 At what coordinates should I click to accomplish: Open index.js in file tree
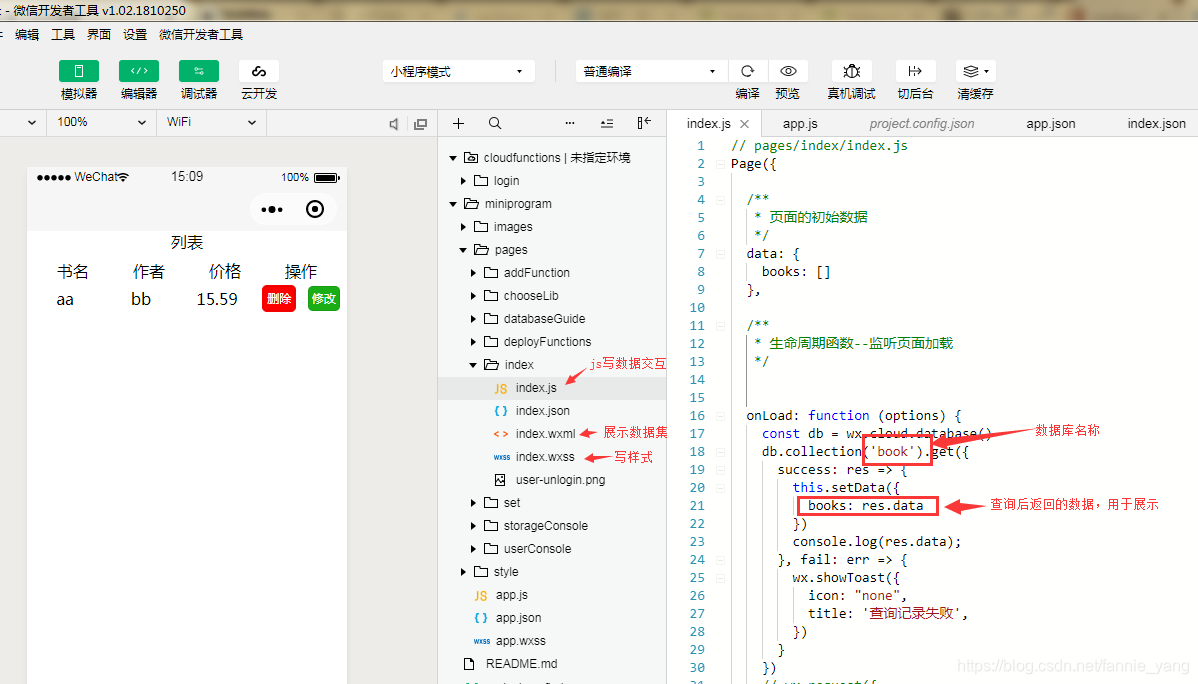click(x=552, y=388)
